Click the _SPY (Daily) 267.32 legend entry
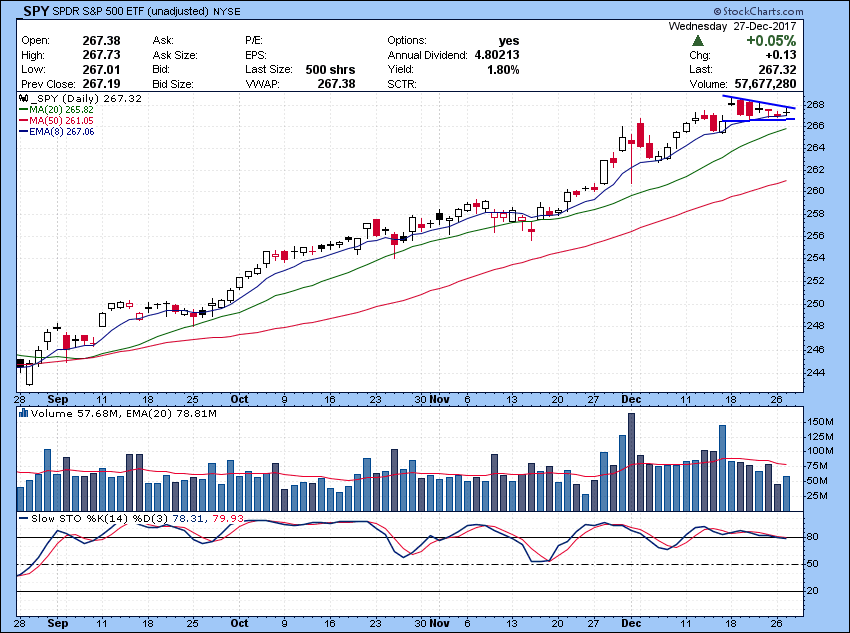Screen dimensions: 850x633 (x=86, y=99)
